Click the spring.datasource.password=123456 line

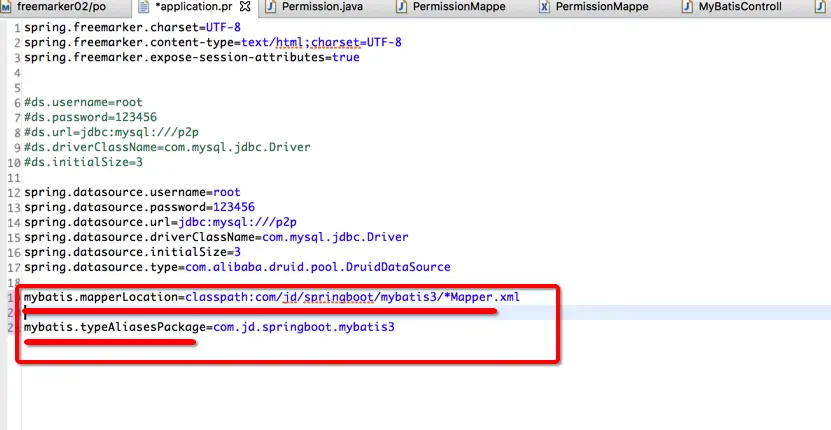[x=139, y=207]
